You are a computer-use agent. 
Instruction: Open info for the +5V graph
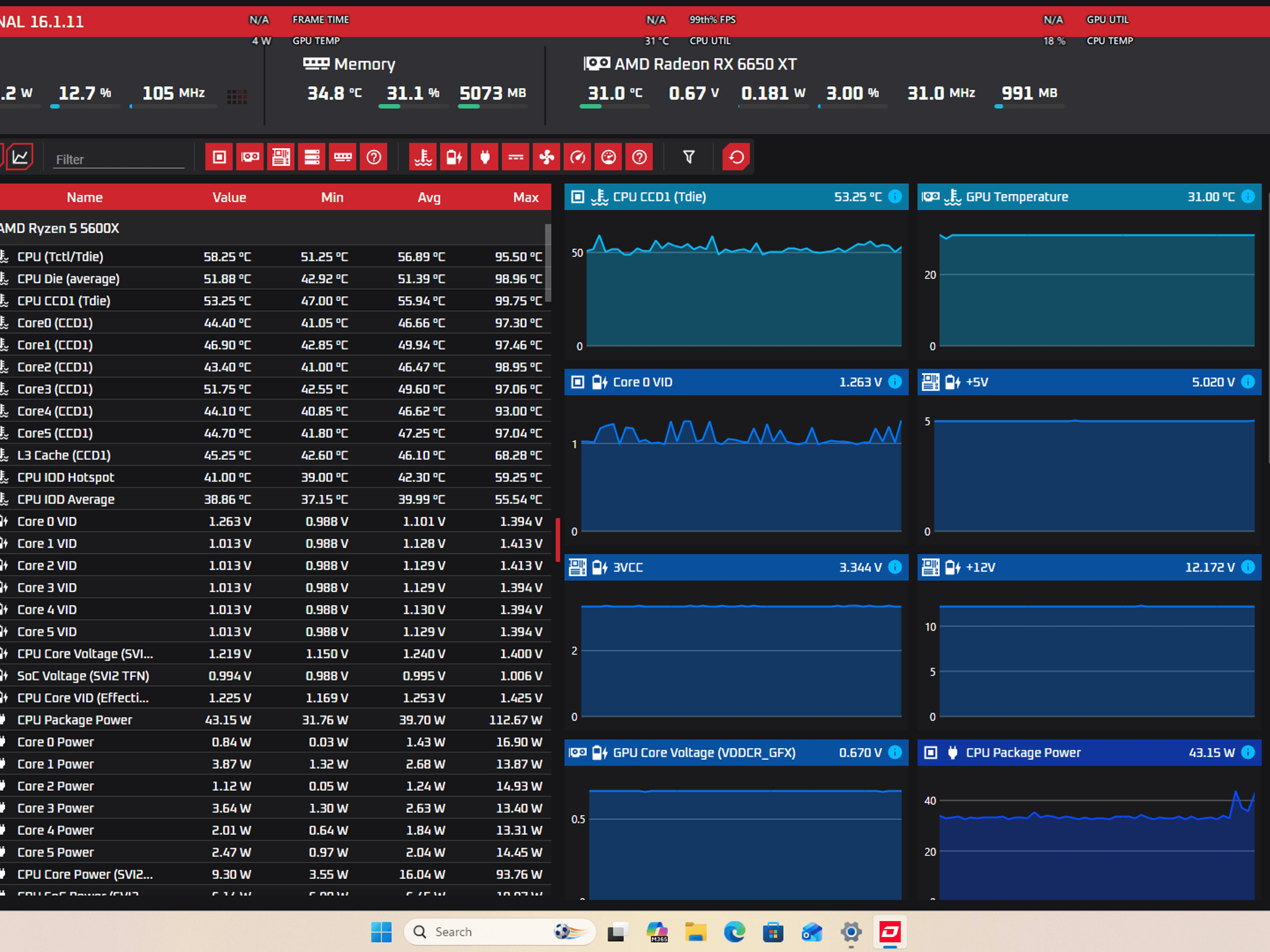(x=1248, y=382)
